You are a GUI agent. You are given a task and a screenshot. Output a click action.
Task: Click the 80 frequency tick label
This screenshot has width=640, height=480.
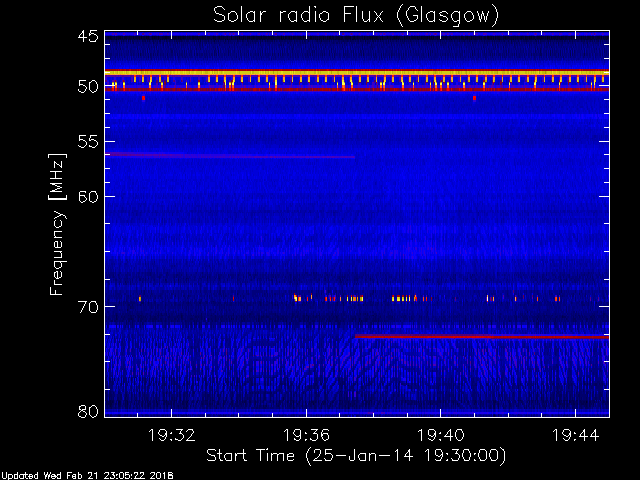88,411
